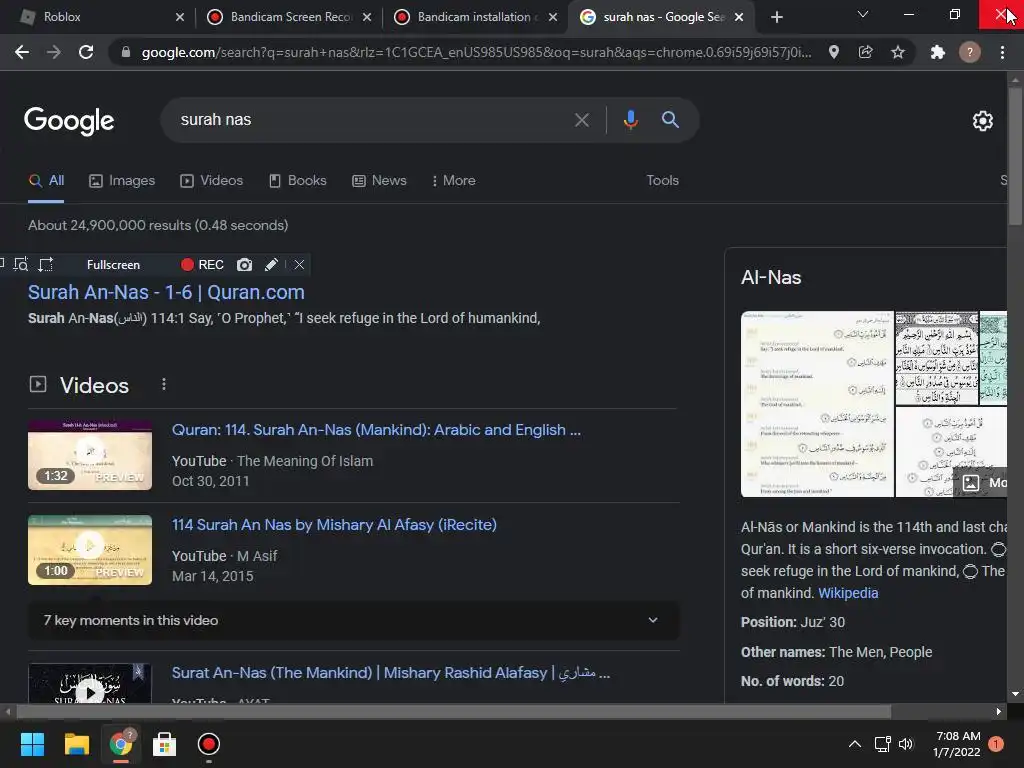The height and width of the screenshot is (768, 1024).
Task: Open the location permission icon in address bar
Action: [x=833, y=52]
